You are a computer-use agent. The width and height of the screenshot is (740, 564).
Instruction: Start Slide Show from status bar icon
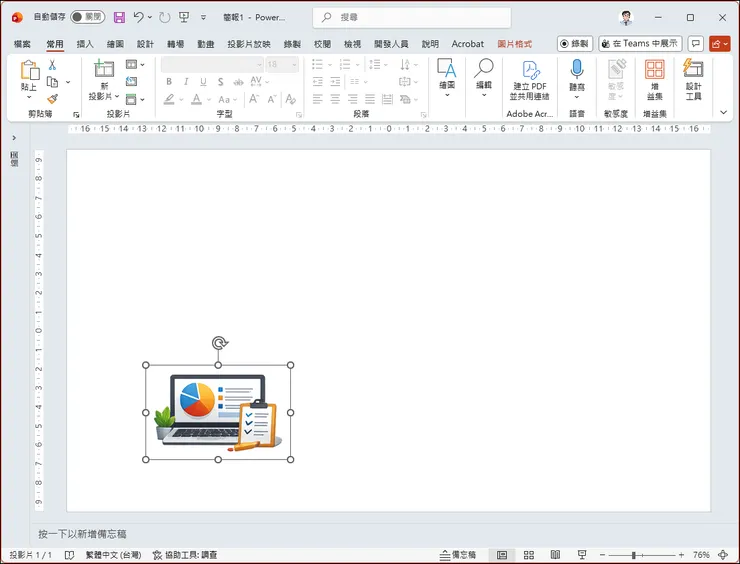pyautogui.click(x=582, y=555)
